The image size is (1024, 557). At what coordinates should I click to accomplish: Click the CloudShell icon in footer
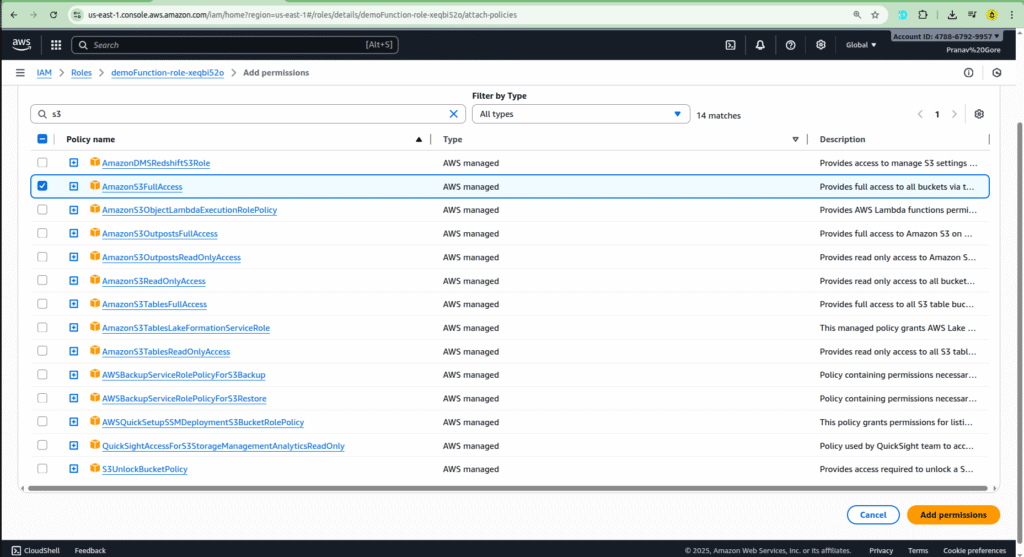[16, 550]
